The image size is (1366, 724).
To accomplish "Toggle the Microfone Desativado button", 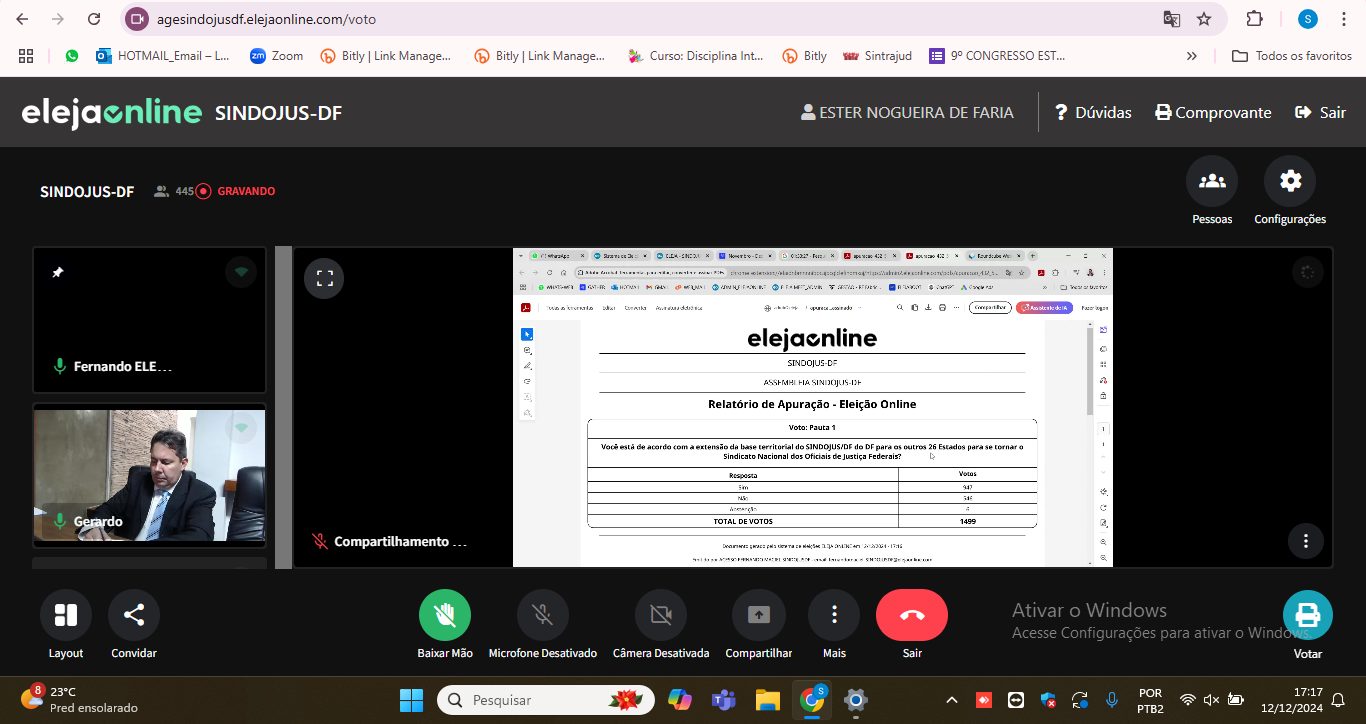I will coord(542,615).
